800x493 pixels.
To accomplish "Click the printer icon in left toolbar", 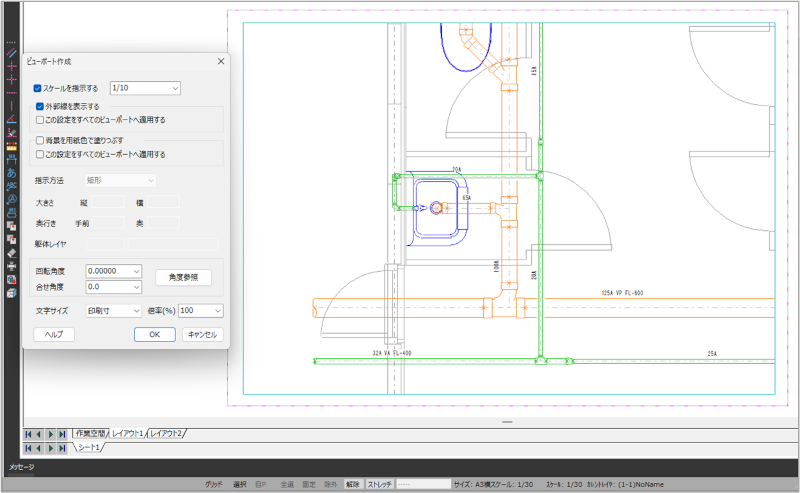I will point(12,266).
